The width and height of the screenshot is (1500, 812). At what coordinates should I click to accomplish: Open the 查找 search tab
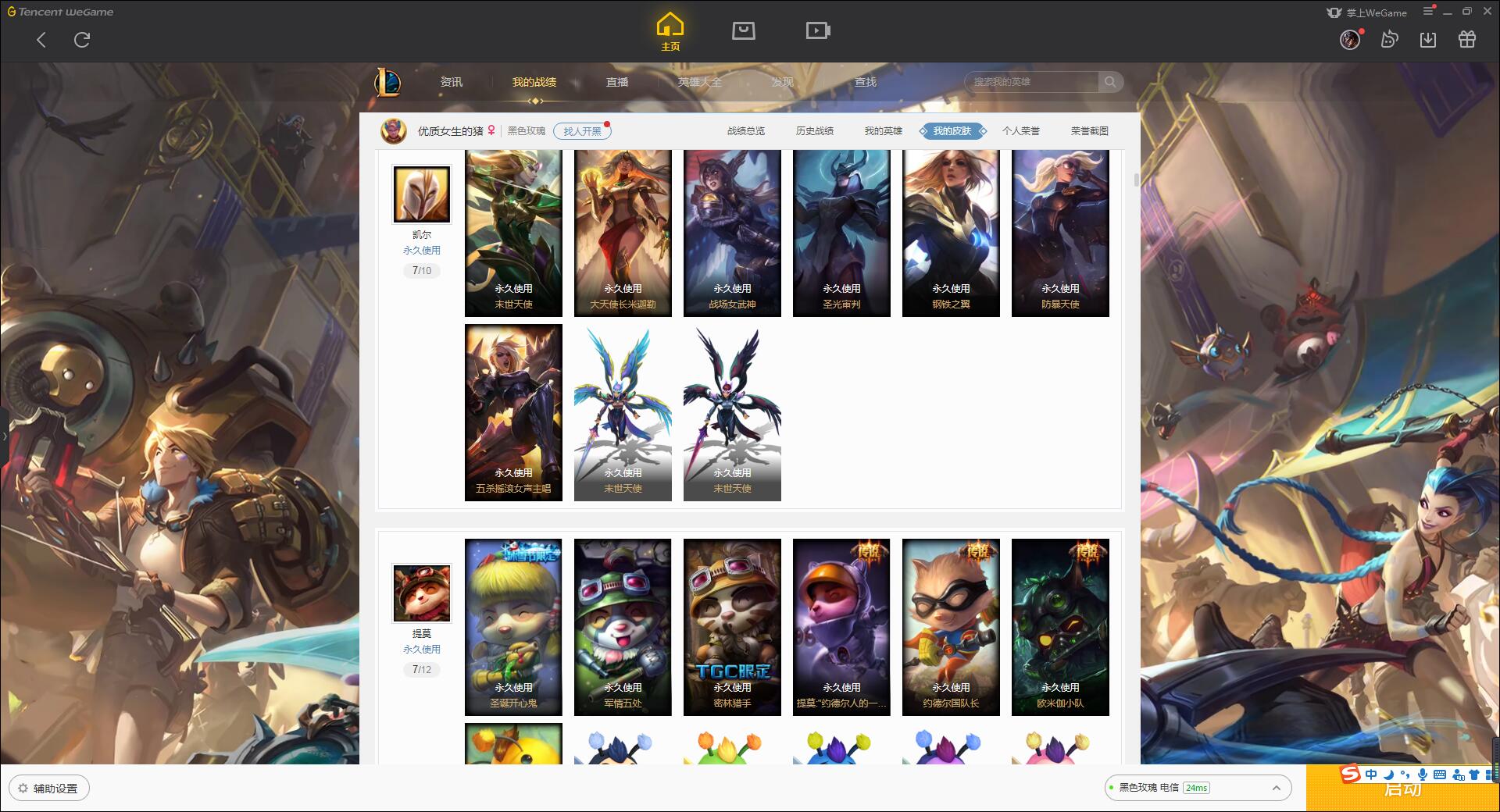(x=866, y=82)
